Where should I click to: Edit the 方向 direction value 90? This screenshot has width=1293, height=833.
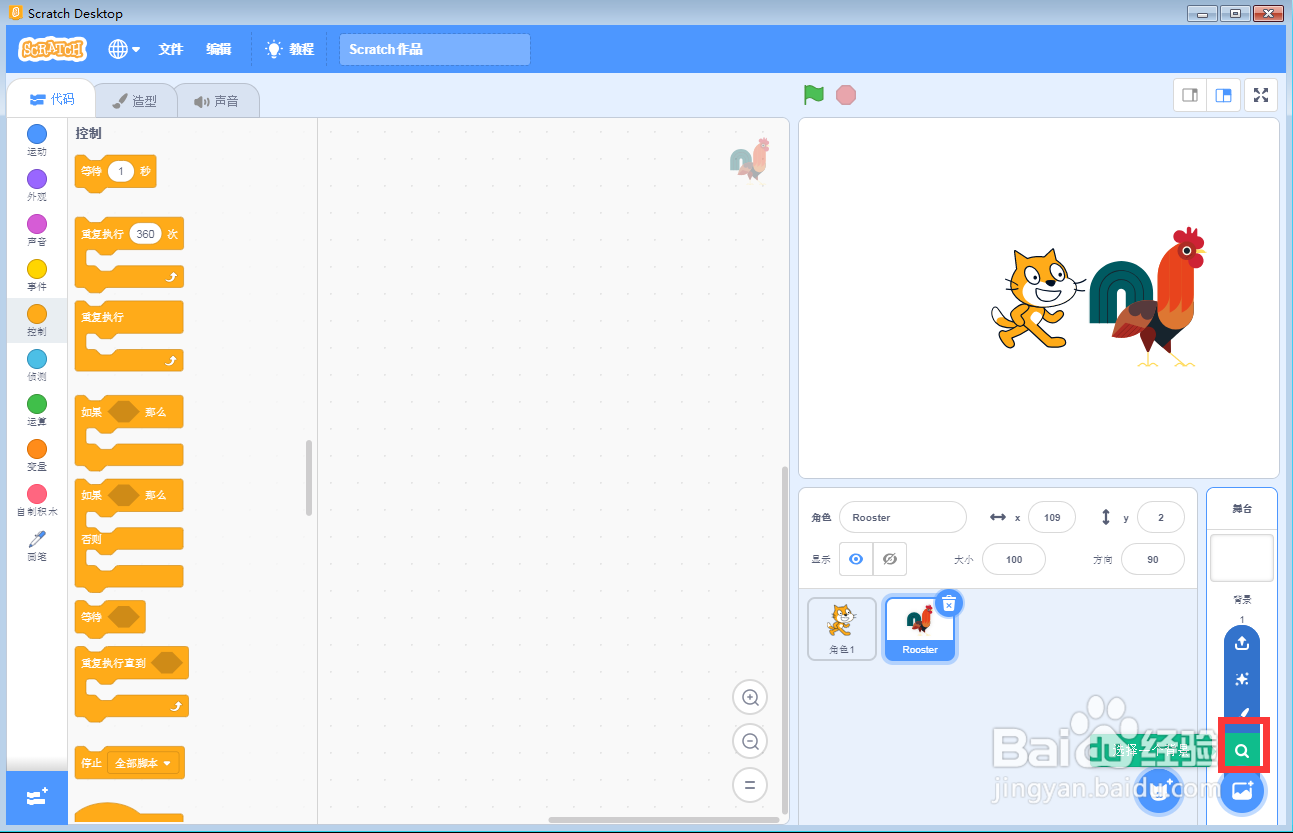coord(1153,560)
